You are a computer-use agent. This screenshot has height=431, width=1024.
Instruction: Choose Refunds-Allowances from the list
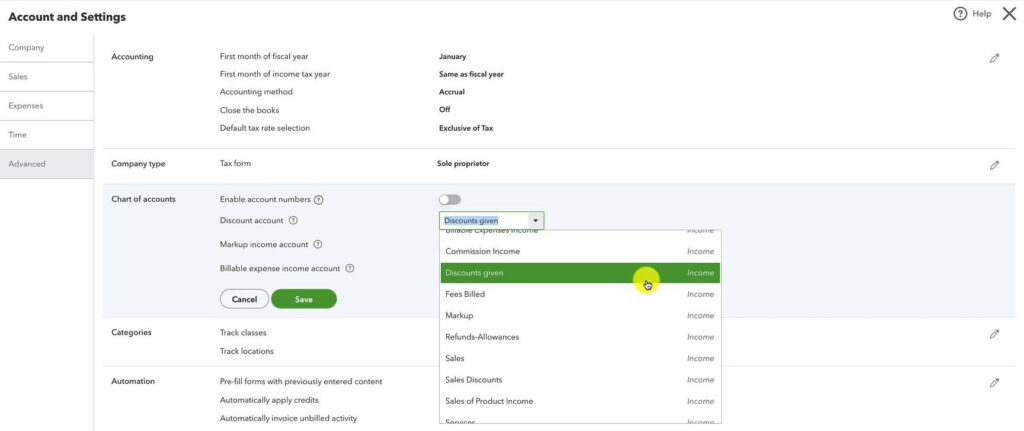(x=580, y=337)
